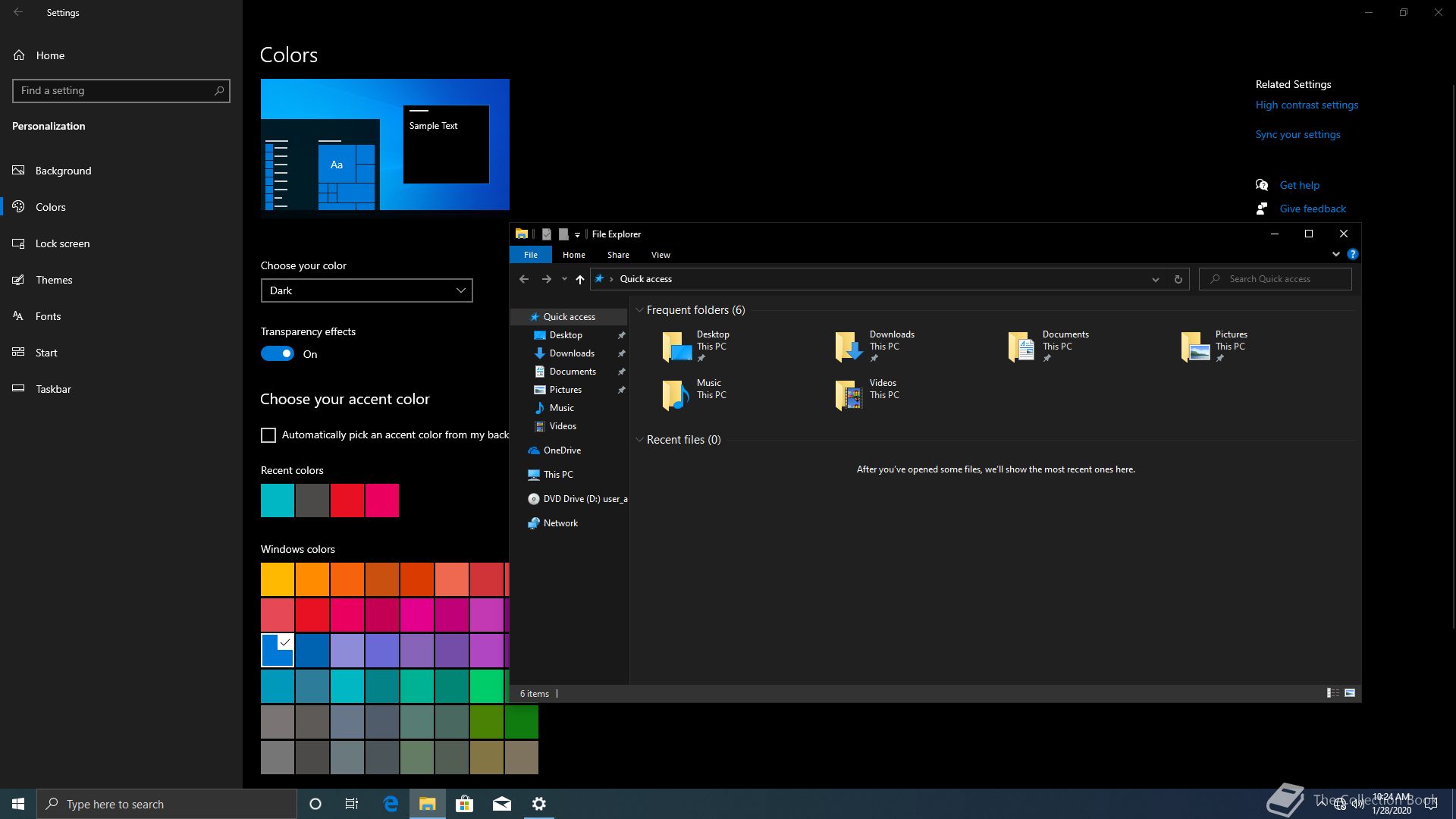Screen dimensions: 1456x819
Task: Open Choose your color dropdown
Action: 367,290
